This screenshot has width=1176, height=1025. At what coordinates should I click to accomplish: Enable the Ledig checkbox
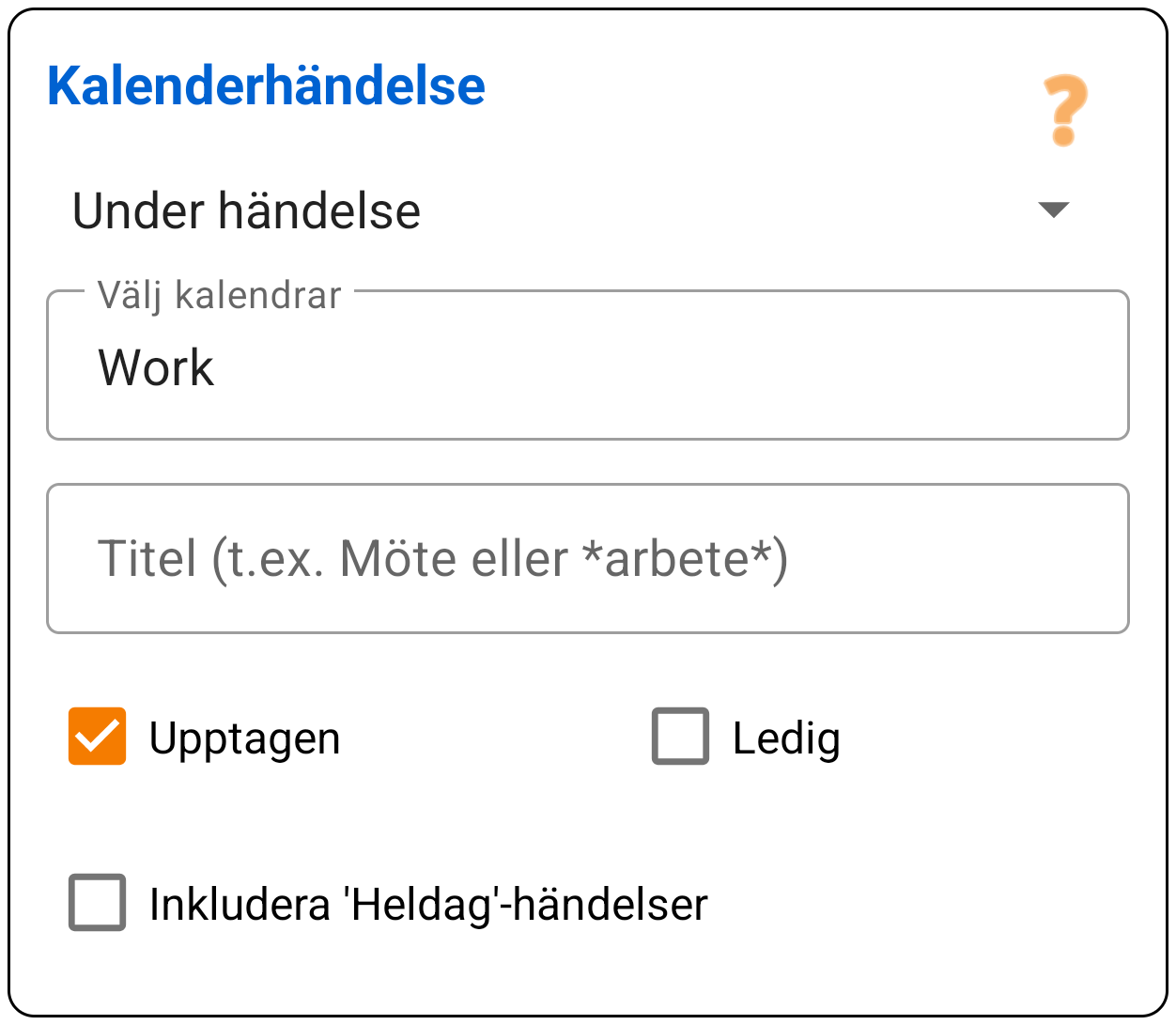678,738
